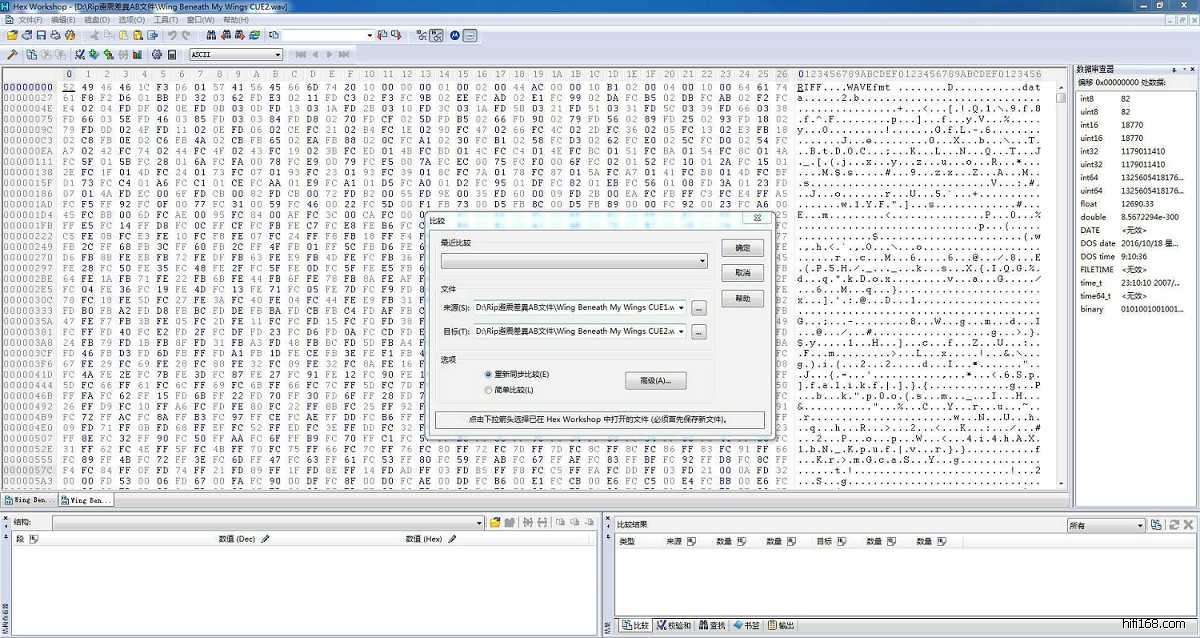This screenshot has height=638, width=1200.
Task: Open the 所有 filter dropdown in results panel
Action: click(x=1139, y=525)
